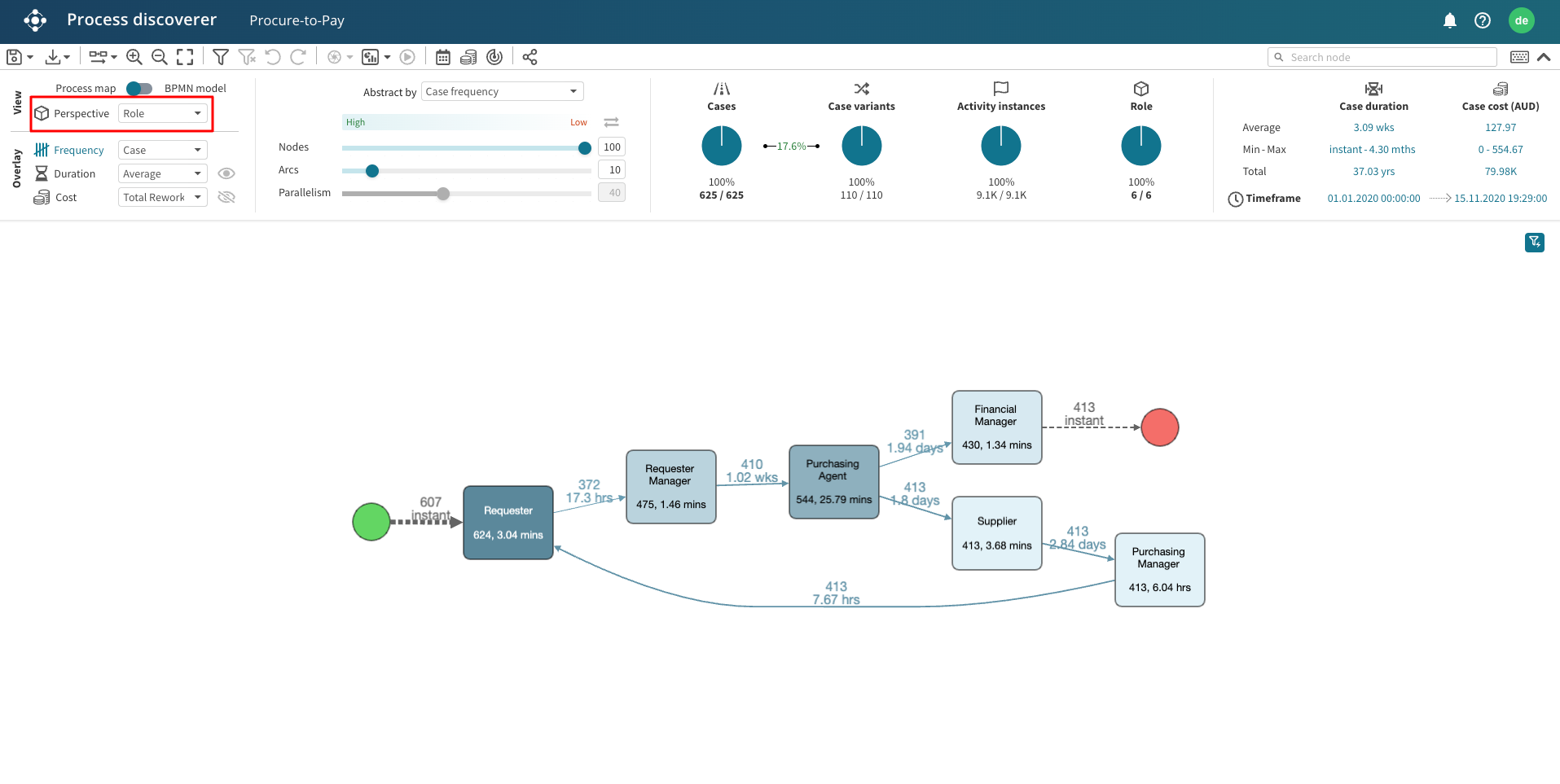
Task: Click the zoom in magnifier icon
Action: pos(134,57)
